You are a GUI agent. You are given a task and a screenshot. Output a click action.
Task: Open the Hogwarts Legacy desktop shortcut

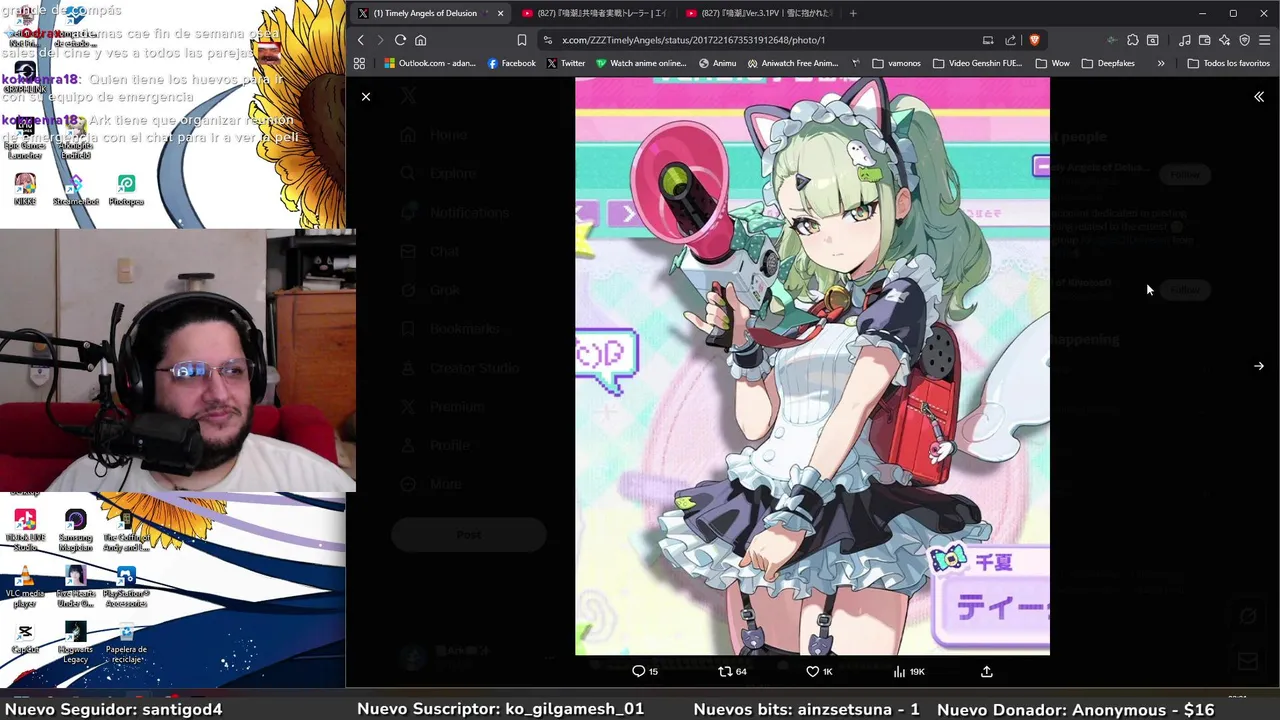pos(75,642)
